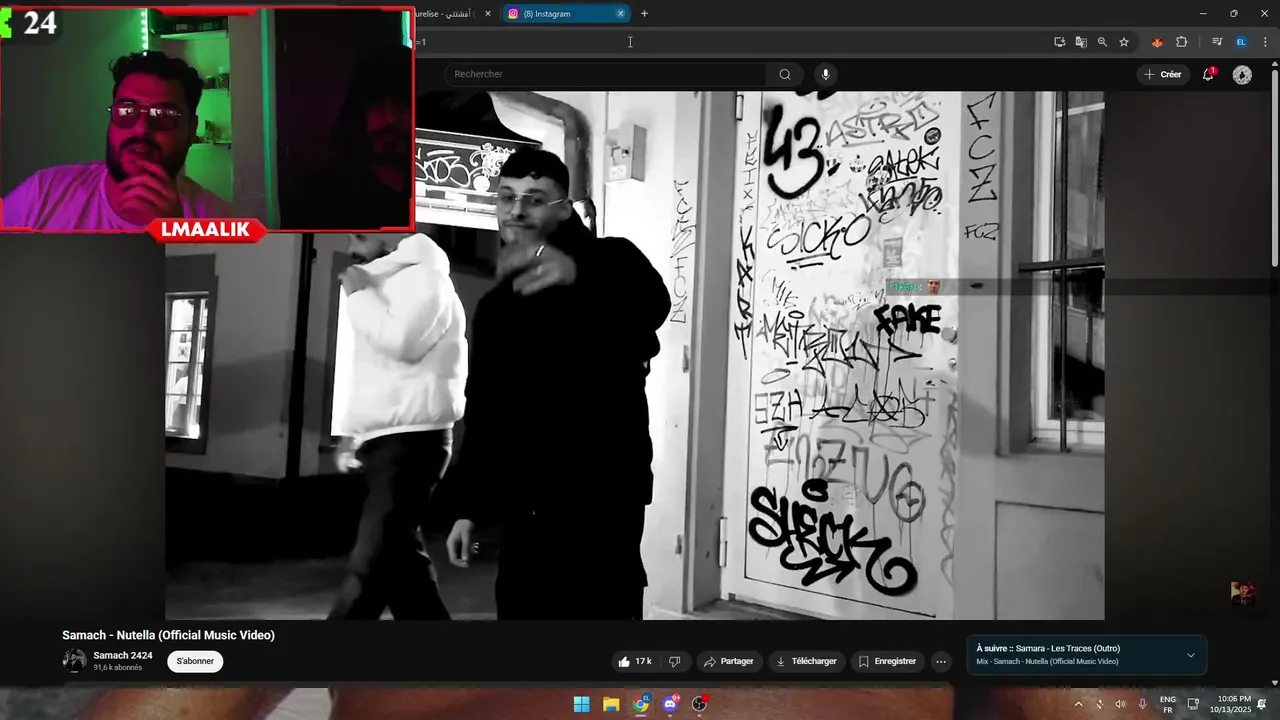
Task: Open File Explorer from the taskbar
Action: coord(611,704)
